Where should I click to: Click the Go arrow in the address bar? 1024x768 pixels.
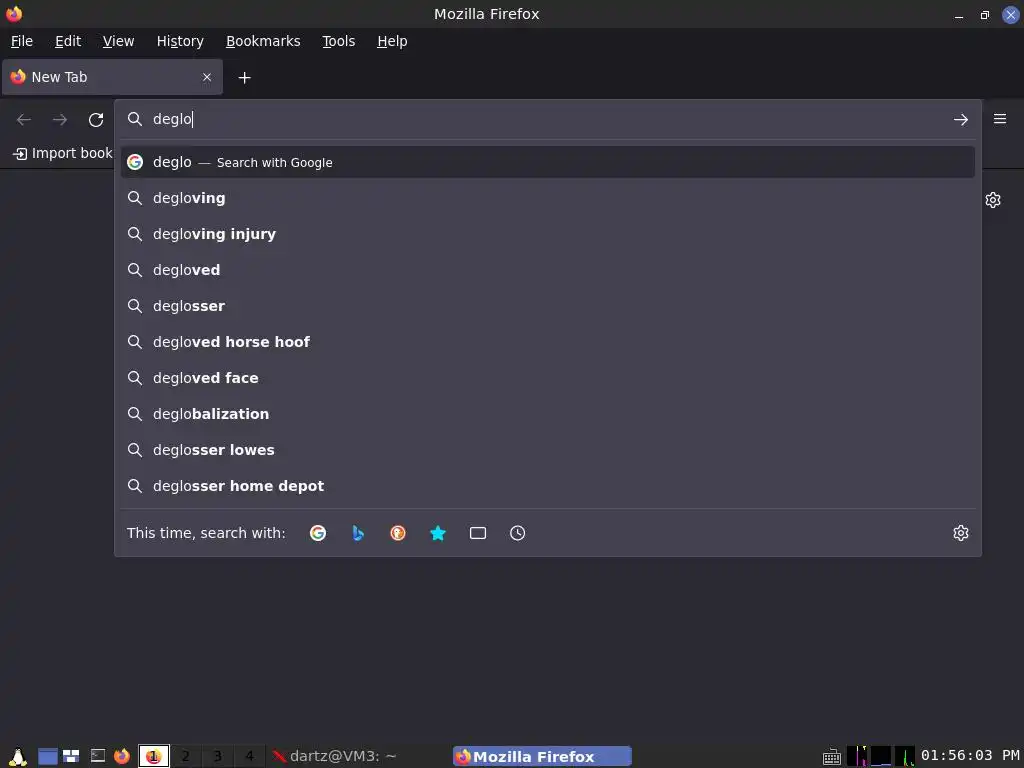(961, 120)
